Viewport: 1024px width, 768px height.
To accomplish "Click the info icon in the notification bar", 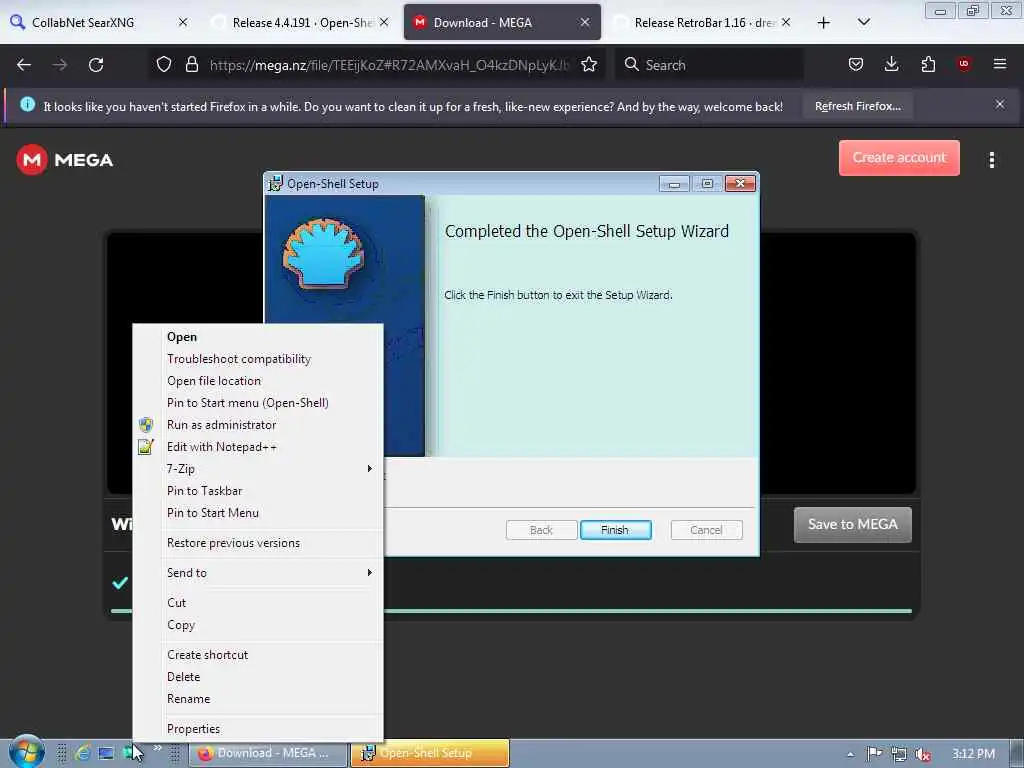I will pyautogui.click(x=27, y=104).
